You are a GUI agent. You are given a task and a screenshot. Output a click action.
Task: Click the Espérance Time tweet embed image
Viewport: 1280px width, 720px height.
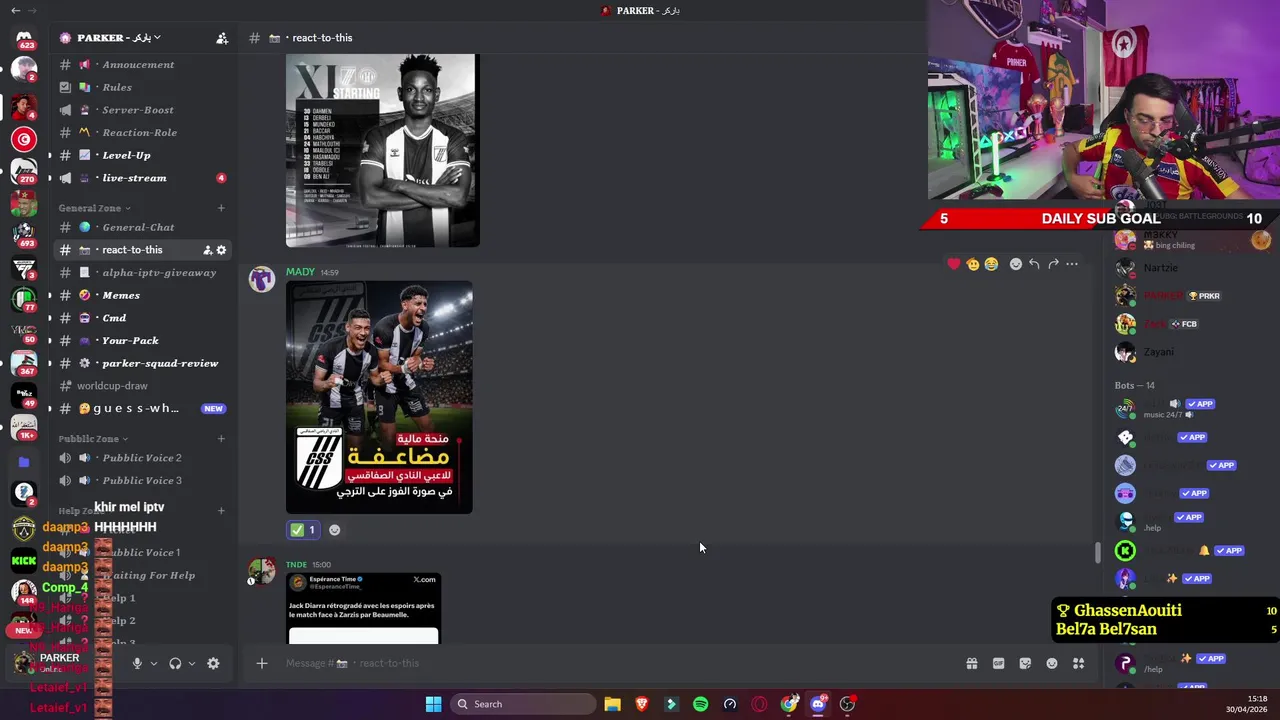point(363,608)
